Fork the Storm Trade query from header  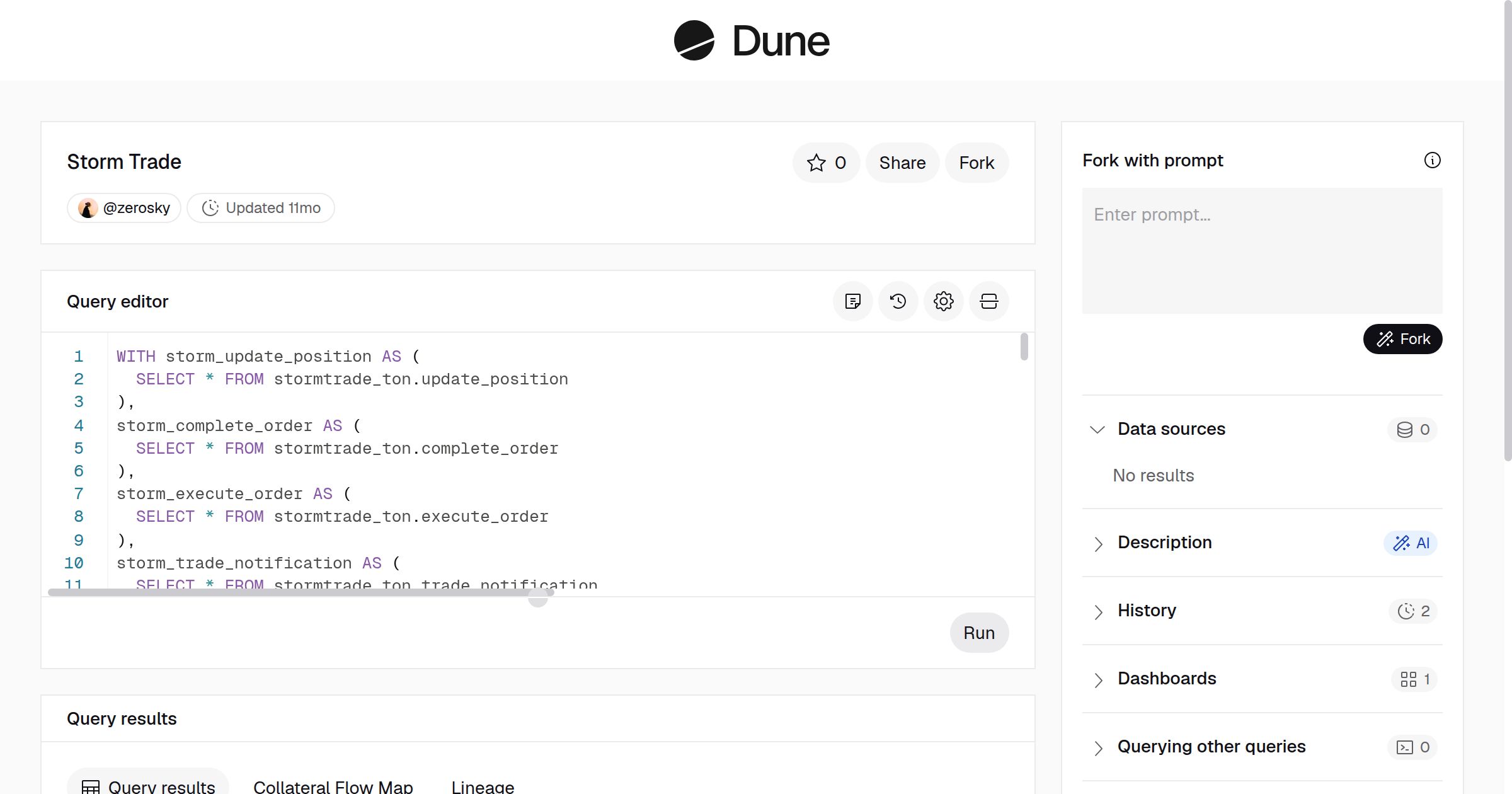(976, 163)
